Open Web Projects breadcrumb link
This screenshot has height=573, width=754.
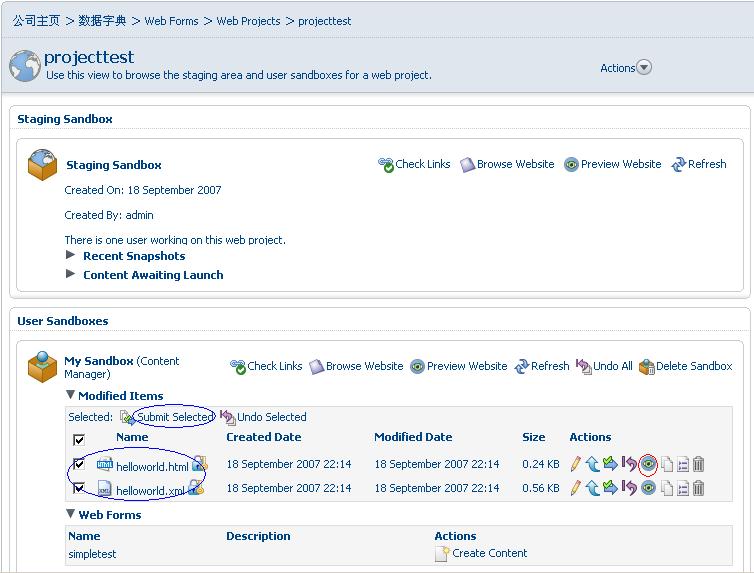click(x=248, y=21)
